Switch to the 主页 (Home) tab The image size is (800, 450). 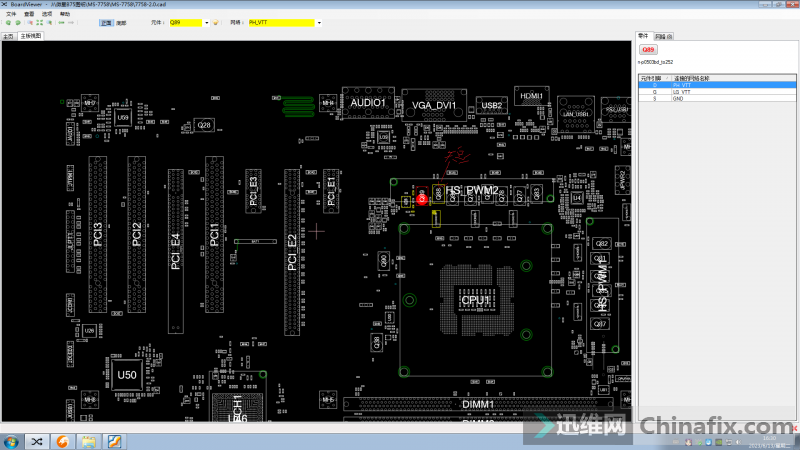pyautogui.click(x=8, y=35)
